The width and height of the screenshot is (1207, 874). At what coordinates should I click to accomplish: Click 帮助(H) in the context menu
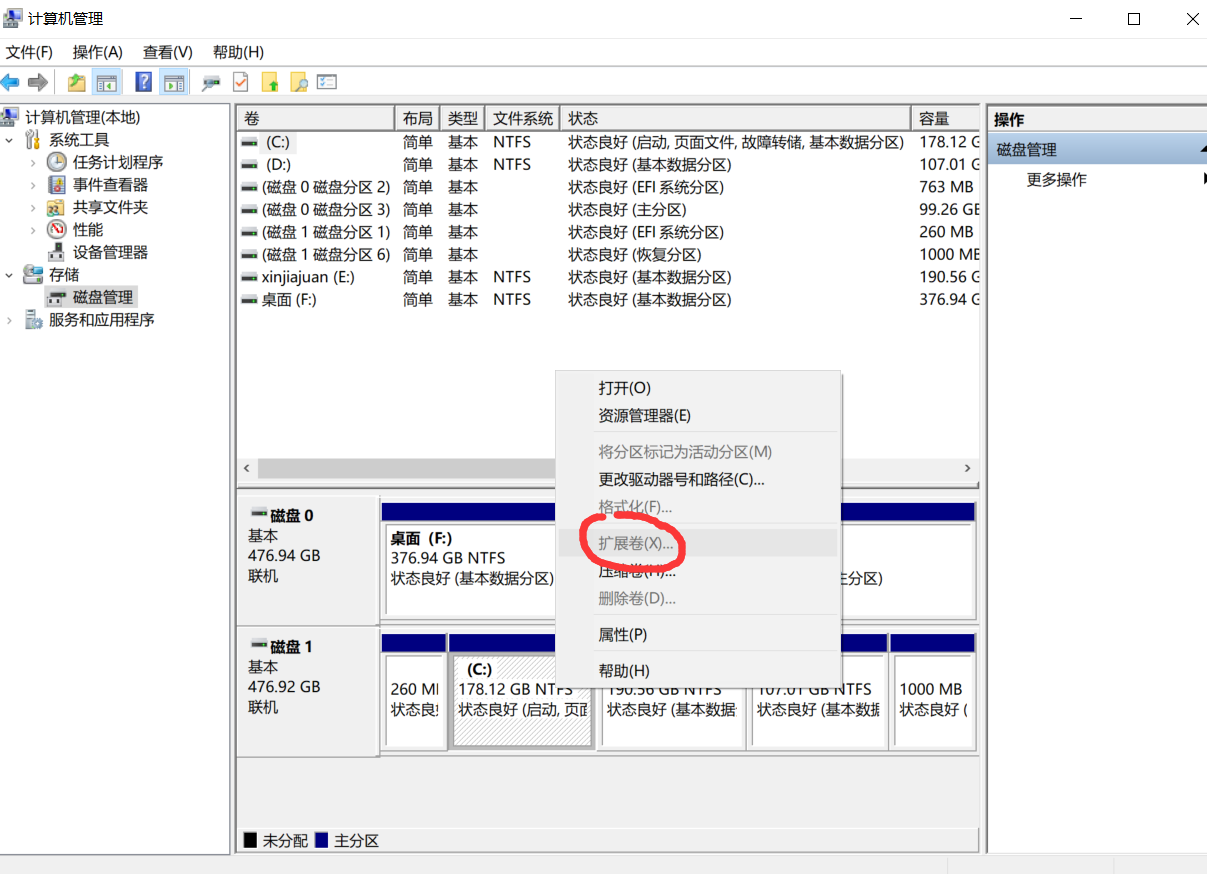[698, 671]
